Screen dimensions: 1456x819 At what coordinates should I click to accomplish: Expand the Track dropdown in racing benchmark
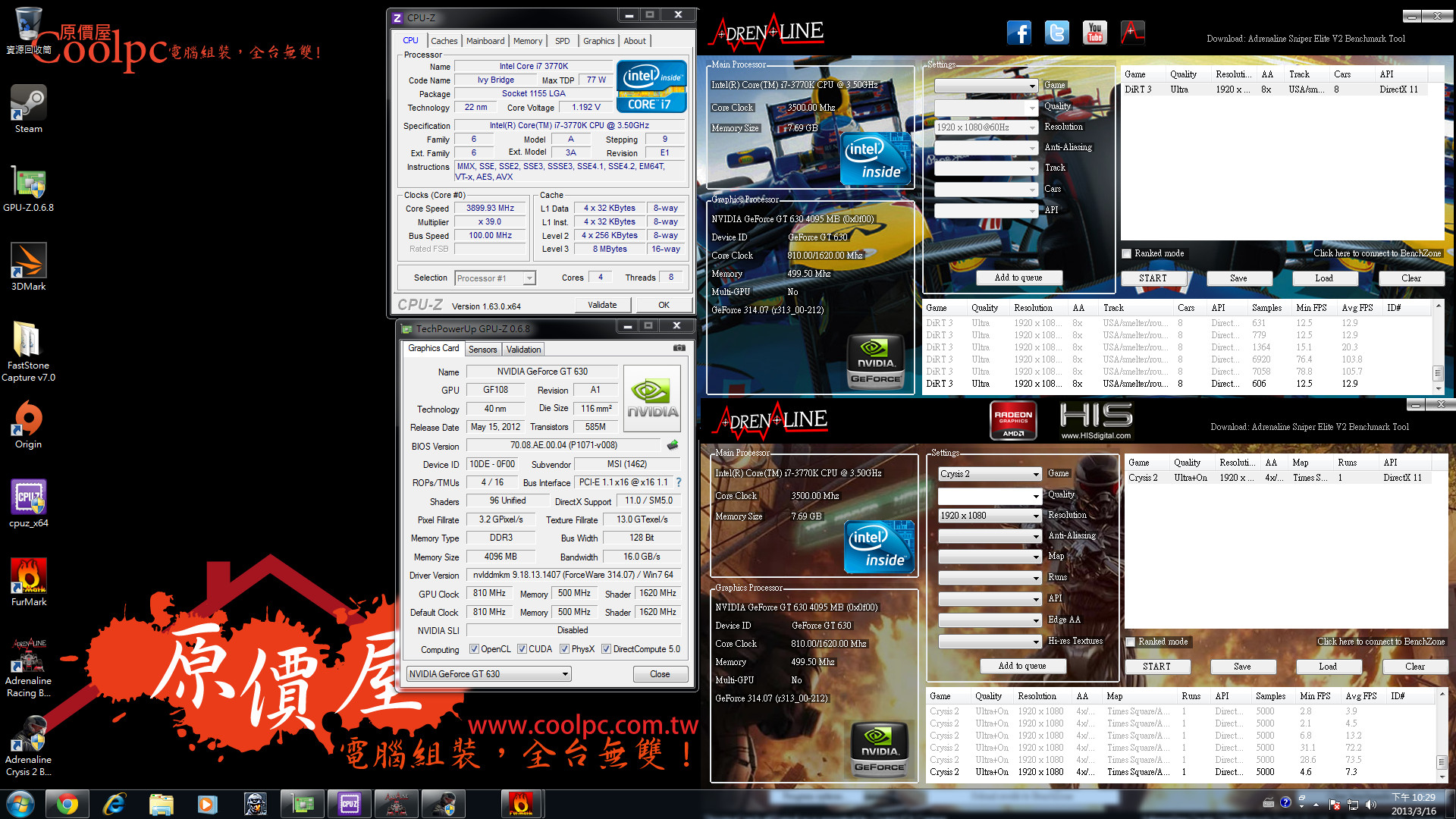[x=986, y=168]
